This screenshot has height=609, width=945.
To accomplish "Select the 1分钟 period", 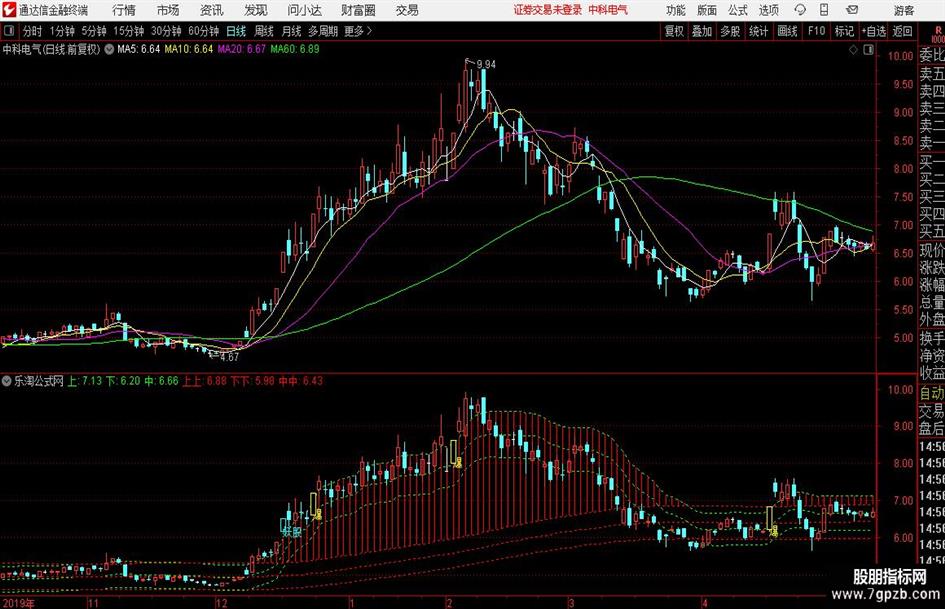I will click(x=62, y=31).
